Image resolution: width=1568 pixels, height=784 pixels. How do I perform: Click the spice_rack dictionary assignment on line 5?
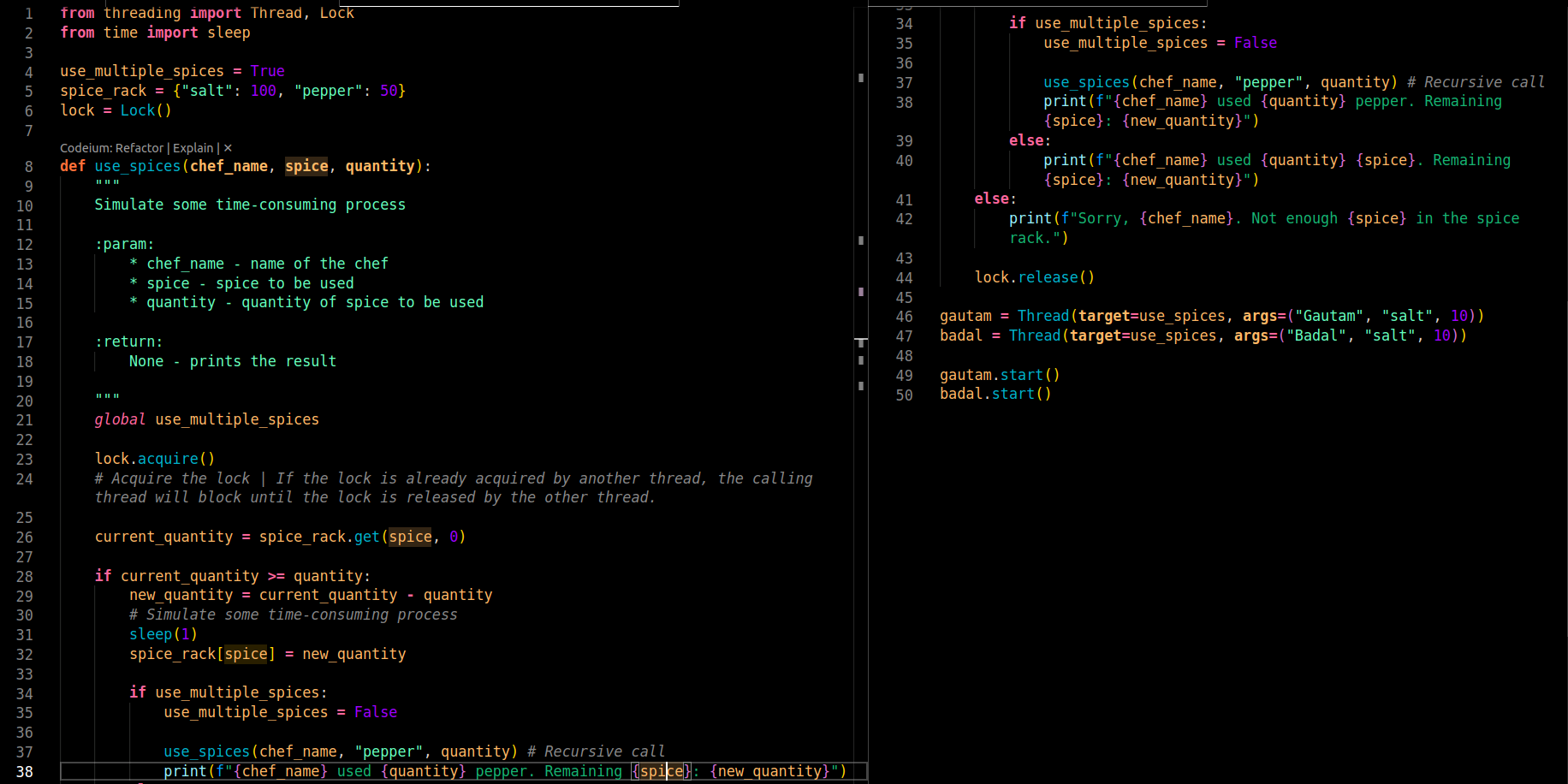233,91
